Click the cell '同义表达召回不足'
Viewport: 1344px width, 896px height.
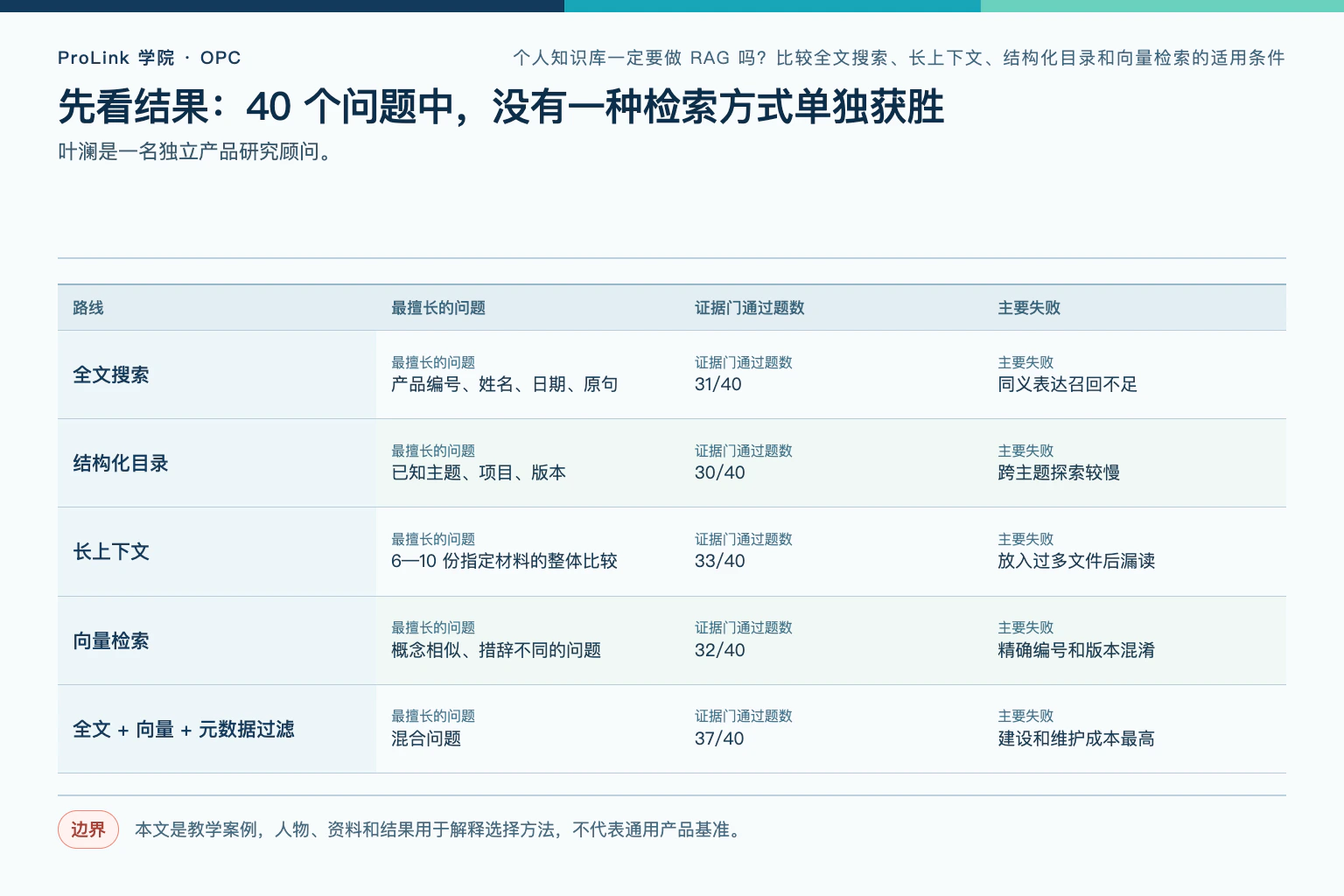click(x=1067, y=384)
